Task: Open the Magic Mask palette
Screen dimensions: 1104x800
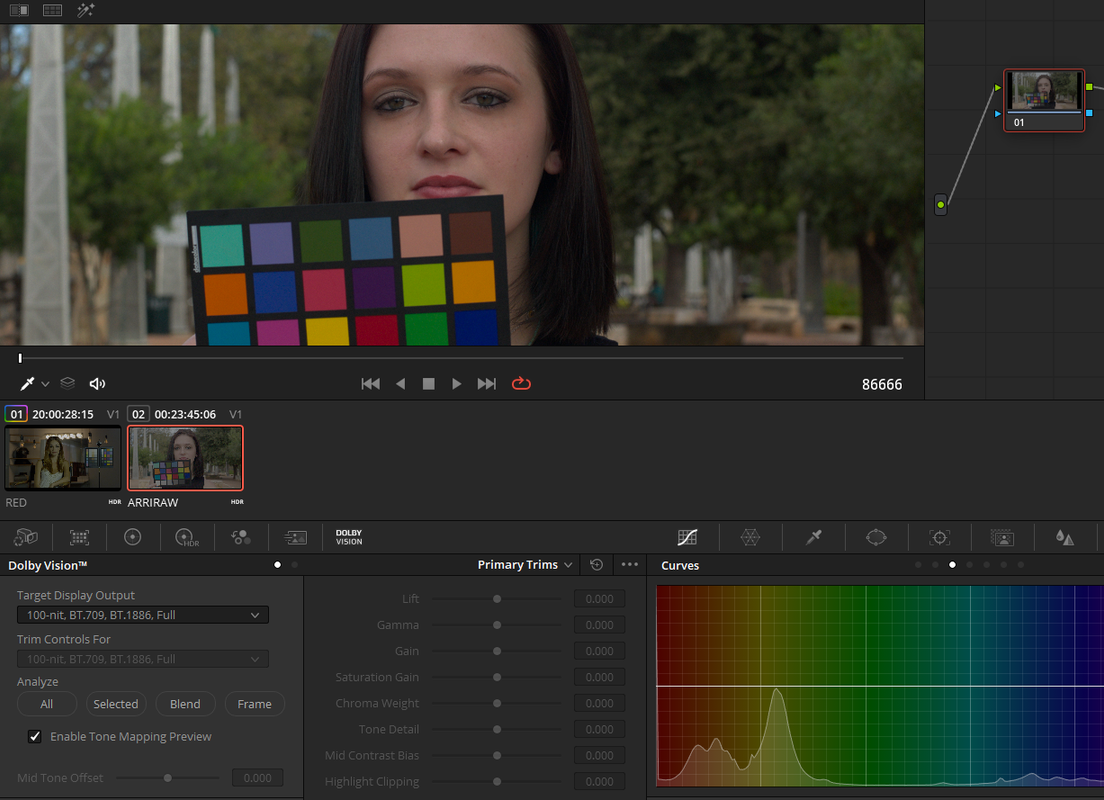Action: click(x=1002, y=537)
